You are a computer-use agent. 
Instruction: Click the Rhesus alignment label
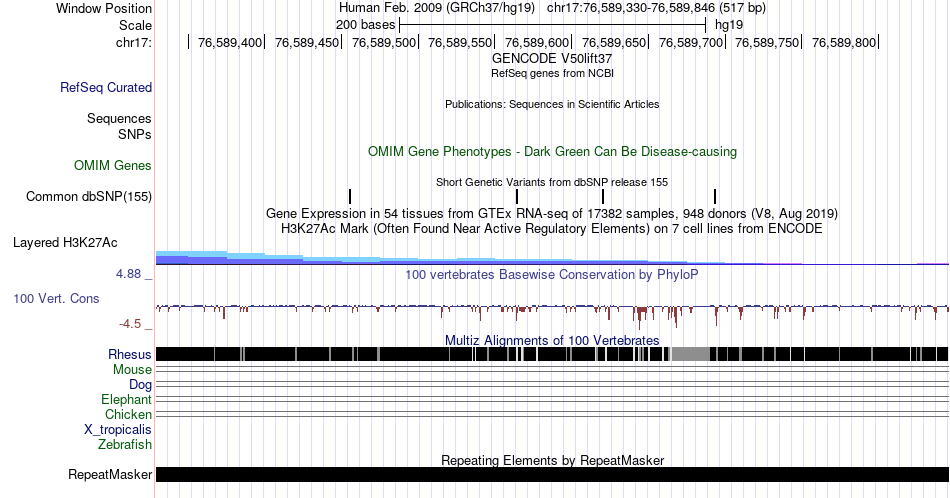pyautogui.click(x=130, y=354)
